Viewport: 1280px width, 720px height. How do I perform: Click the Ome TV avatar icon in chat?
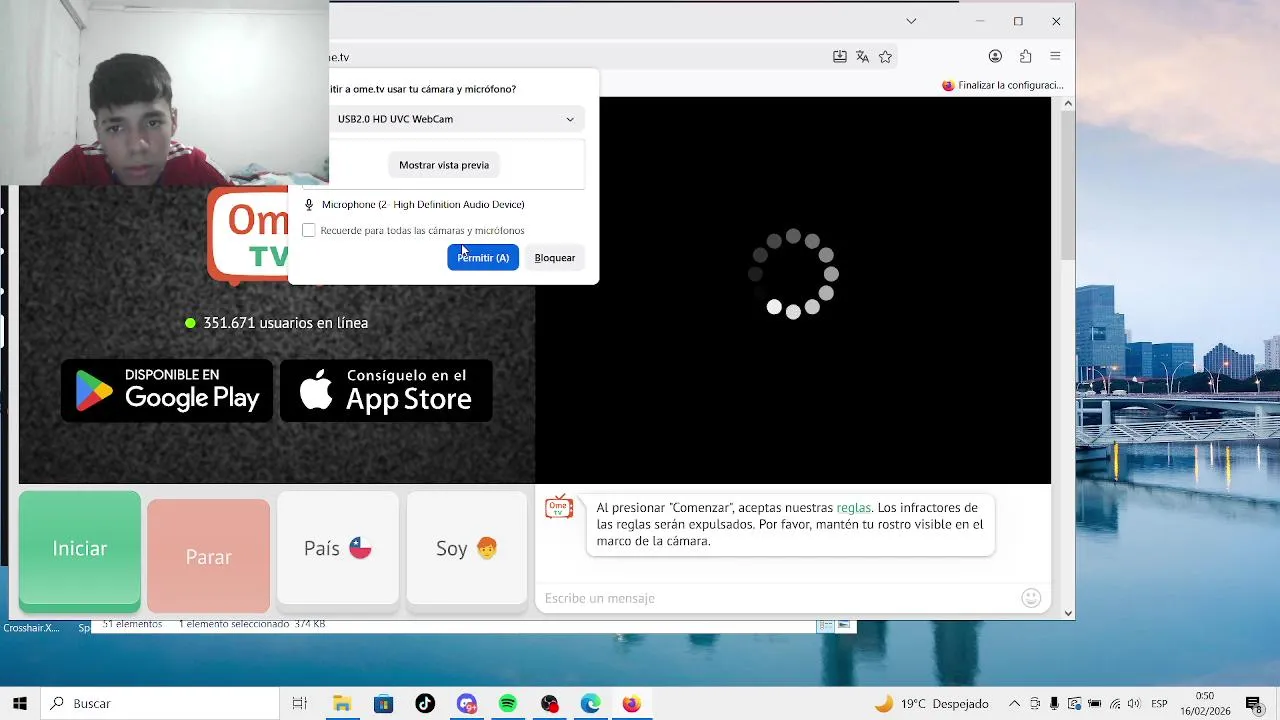pyautogui.click(x=559, y=507)
